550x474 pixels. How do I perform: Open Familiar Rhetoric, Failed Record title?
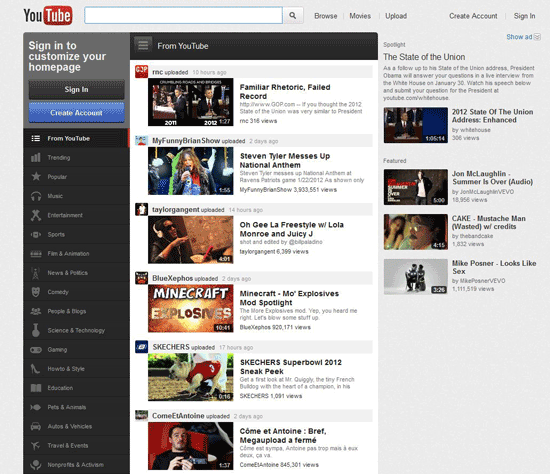285,92
